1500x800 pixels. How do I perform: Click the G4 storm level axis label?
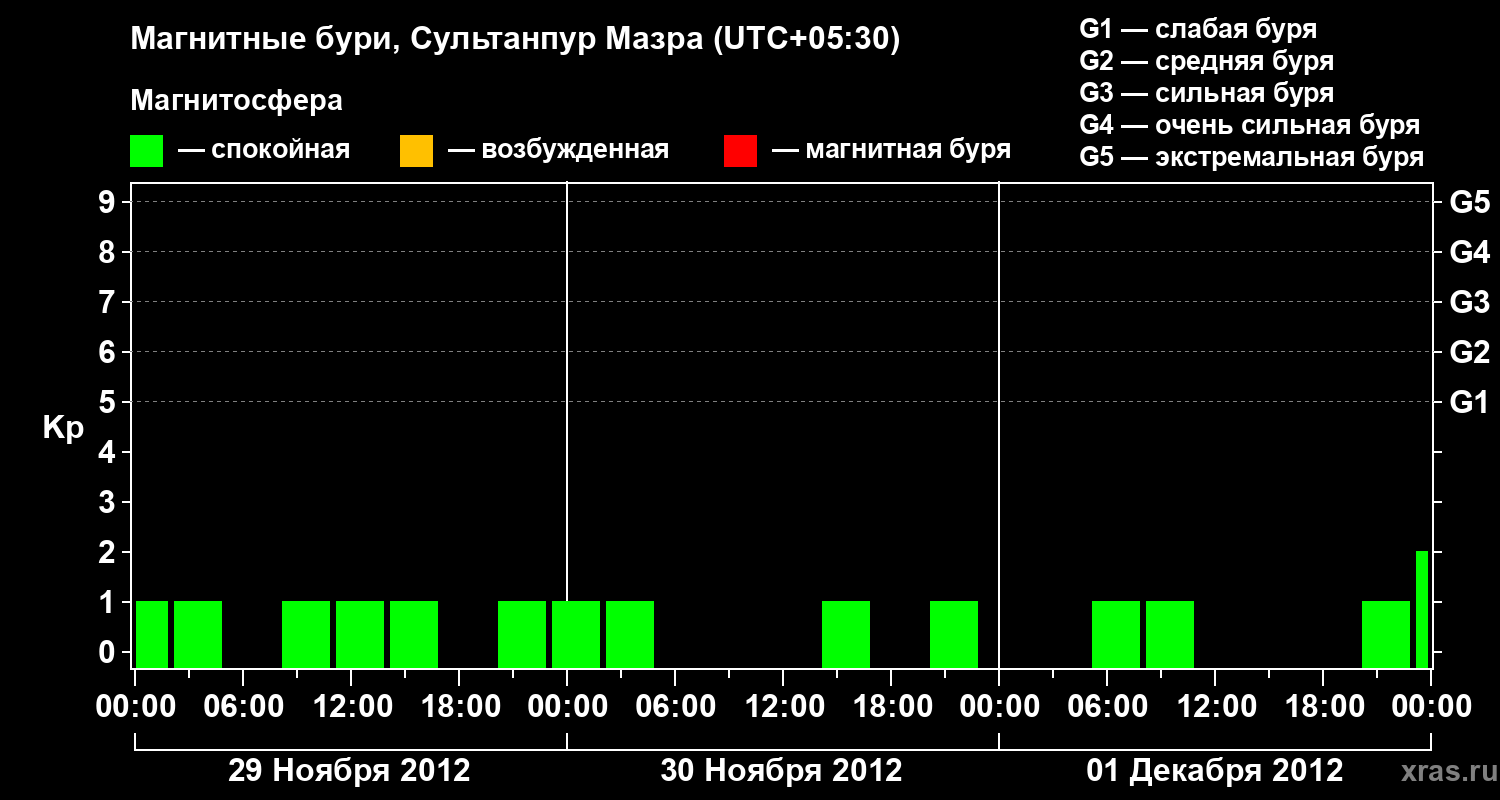tap(1469, 252)
